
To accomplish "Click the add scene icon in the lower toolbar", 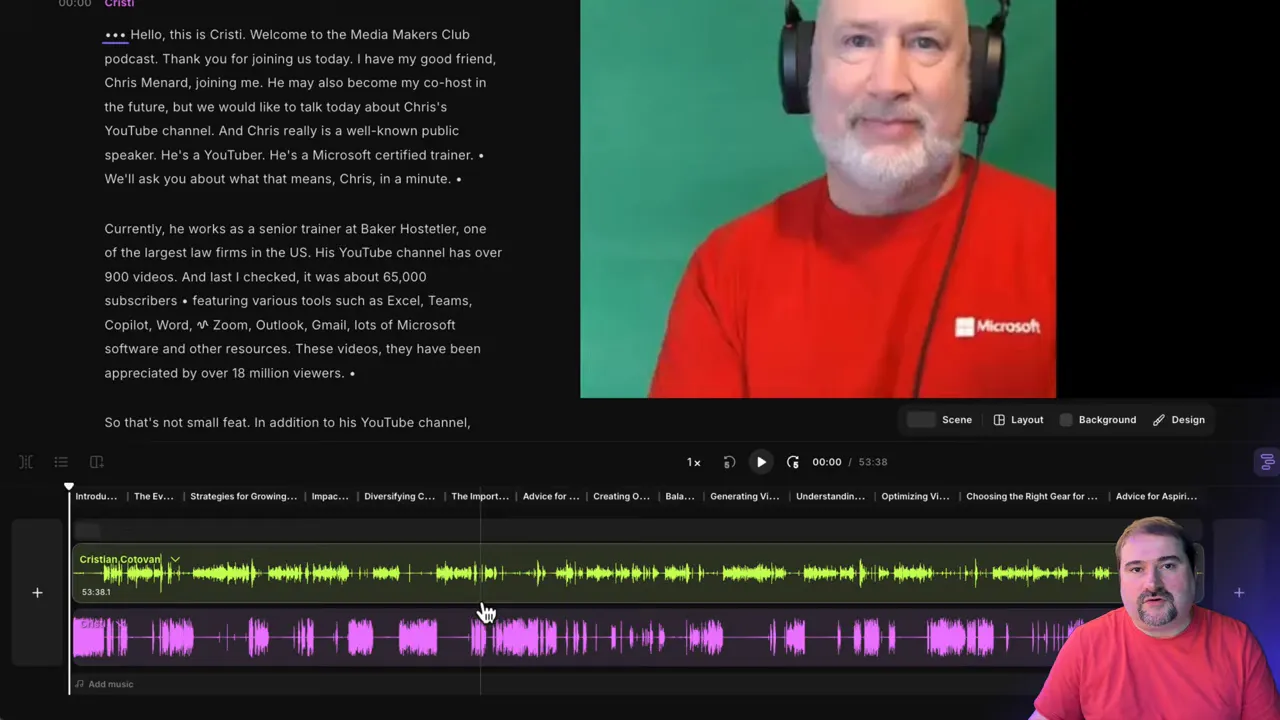I will click(x=96, y=461).
